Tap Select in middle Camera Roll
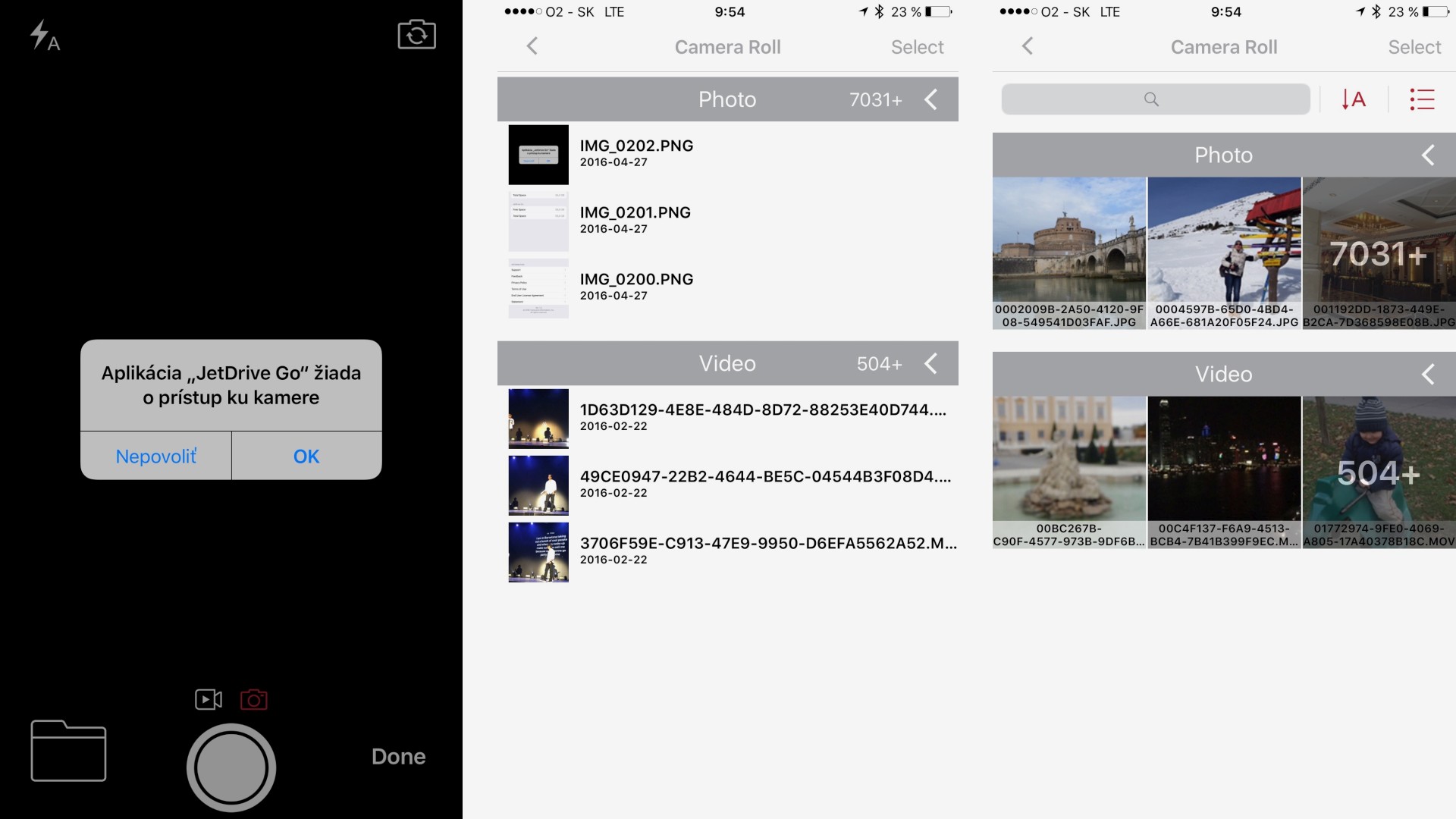The image size is (1456, 819). 917,47
